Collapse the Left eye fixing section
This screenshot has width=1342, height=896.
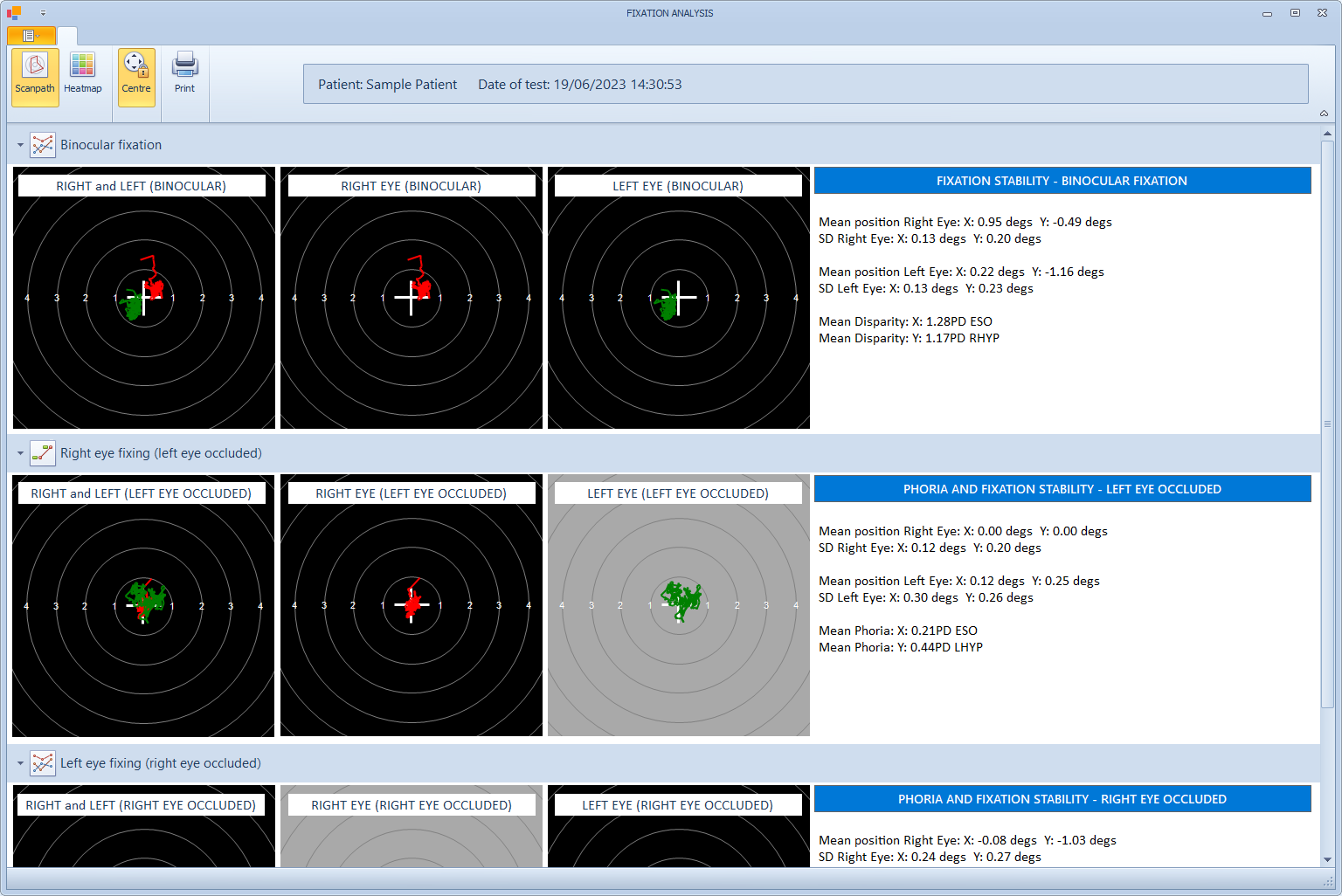coord(20,763)
